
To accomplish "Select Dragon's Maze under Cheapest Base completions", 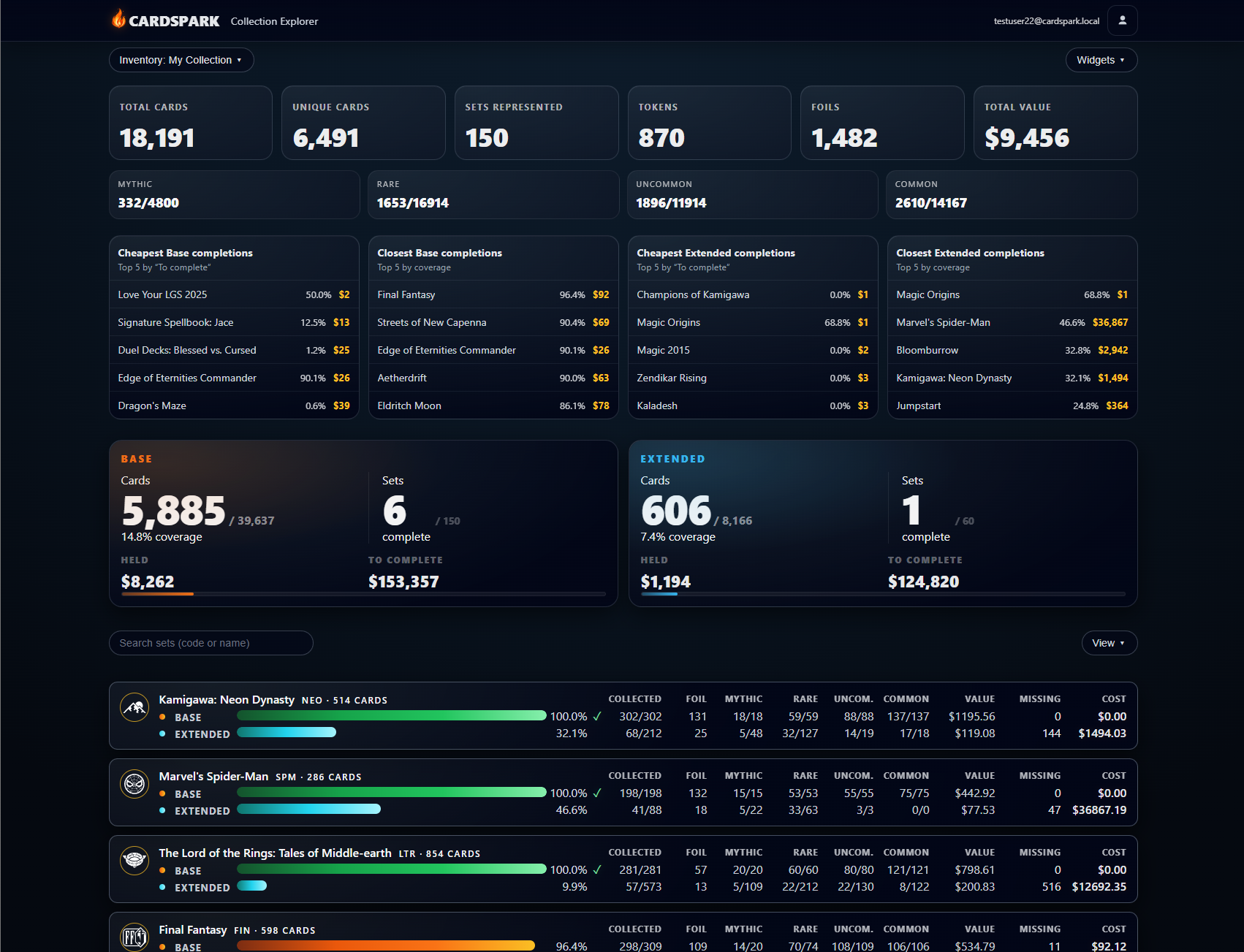I will tap(233, 405).
